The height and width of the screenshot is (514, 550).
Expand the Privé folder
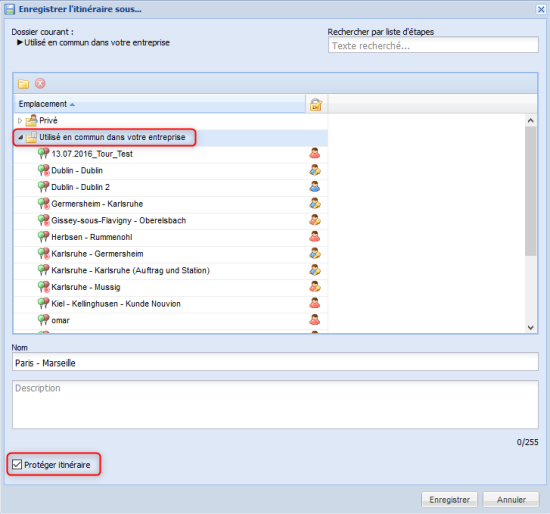(x=20, y=121)
